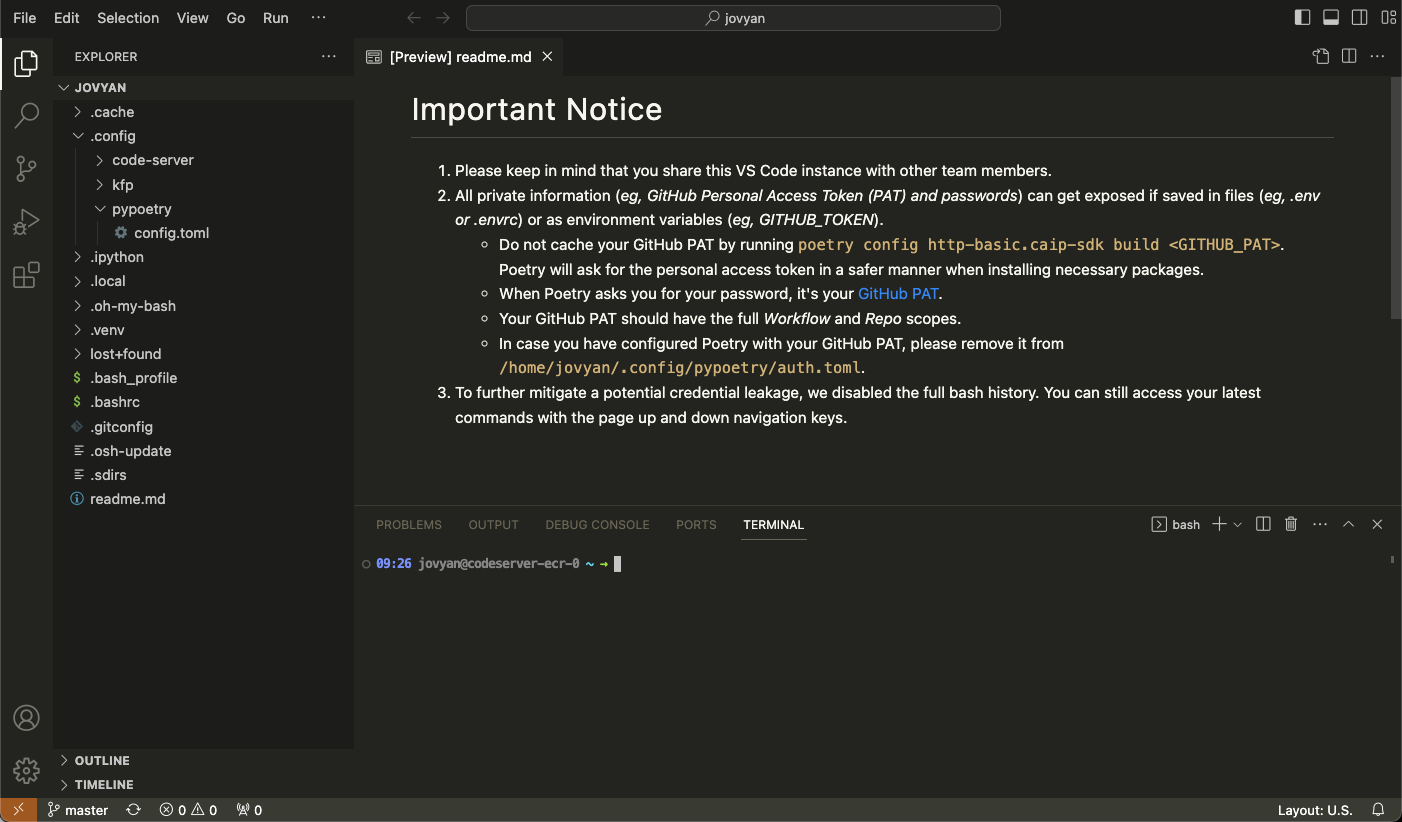Go forward with the right arrow

click(443, 18)
